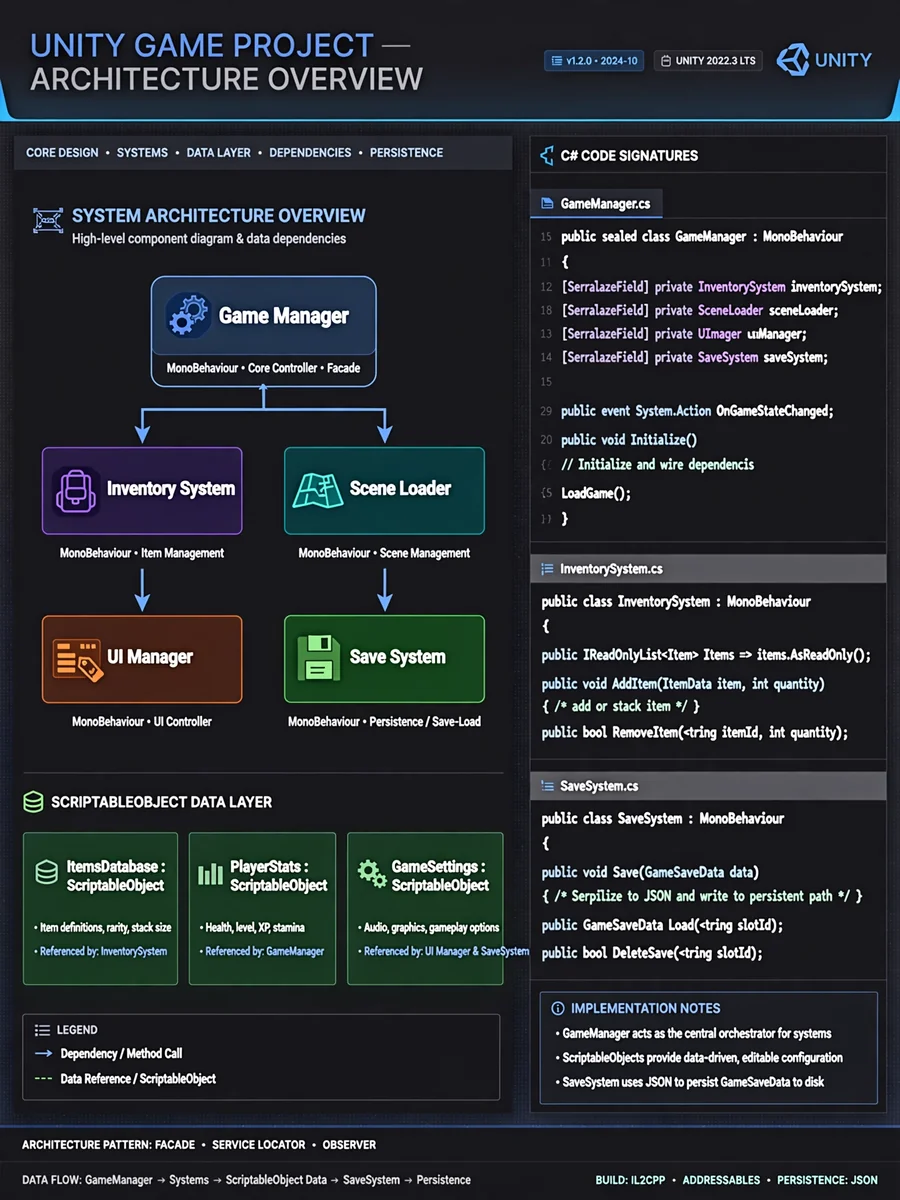The image size is (900, 1200).
Task: Click the gears icon in Game Manager node
Action: click(187, 314)
